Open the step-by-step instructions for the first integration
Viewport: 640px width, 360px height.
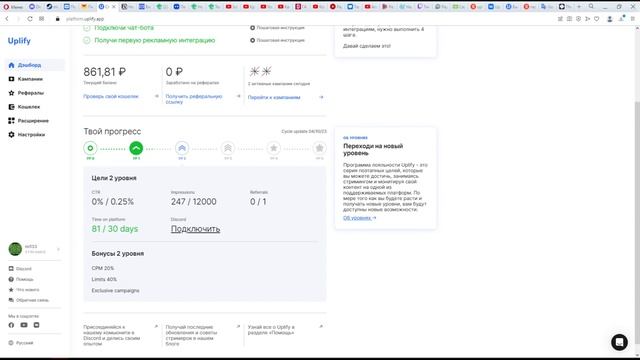tap(278, 40)
